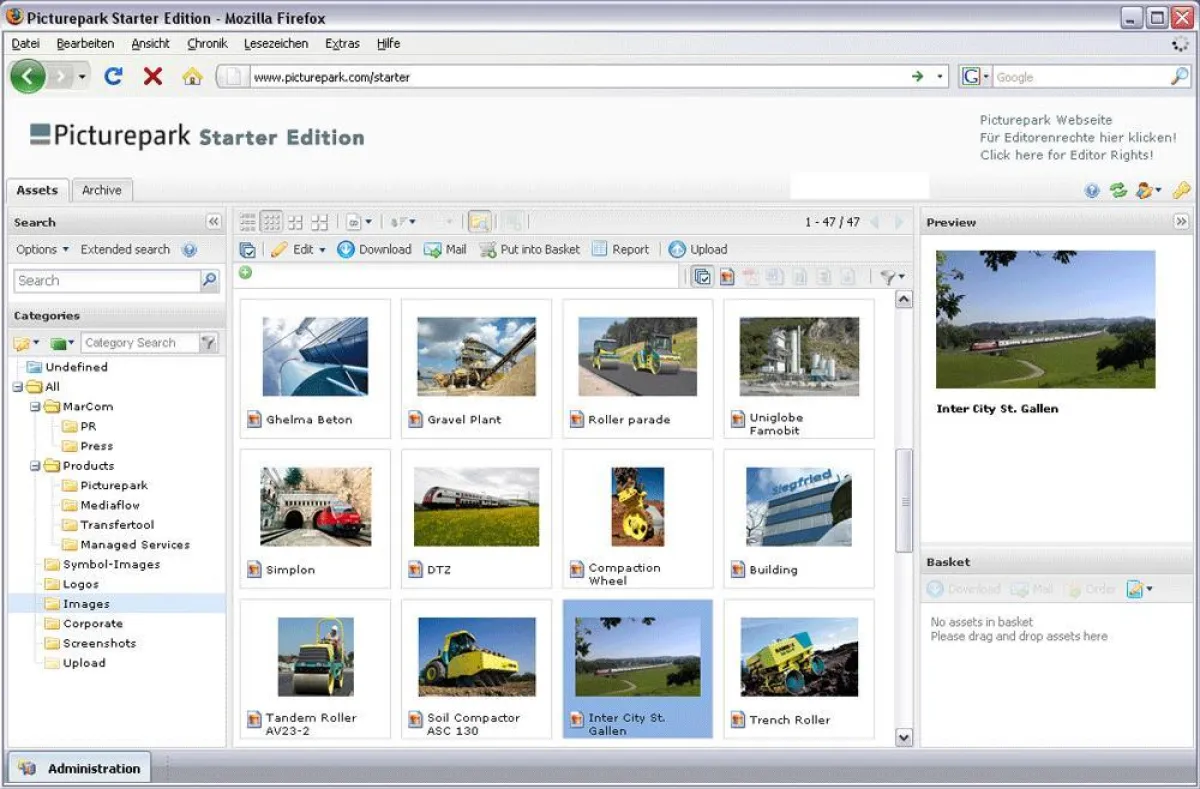Open the Edit dropdown arrow
Screen dimensions: 1200x789
(321, 249)
